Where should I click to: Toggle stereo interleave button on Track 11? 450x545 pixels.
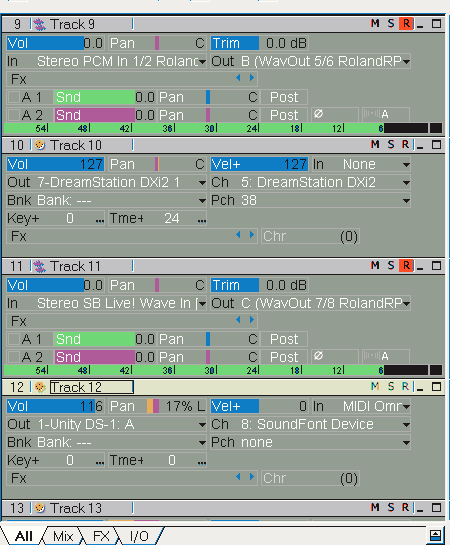pyautogui.click(x=385, y=356)
